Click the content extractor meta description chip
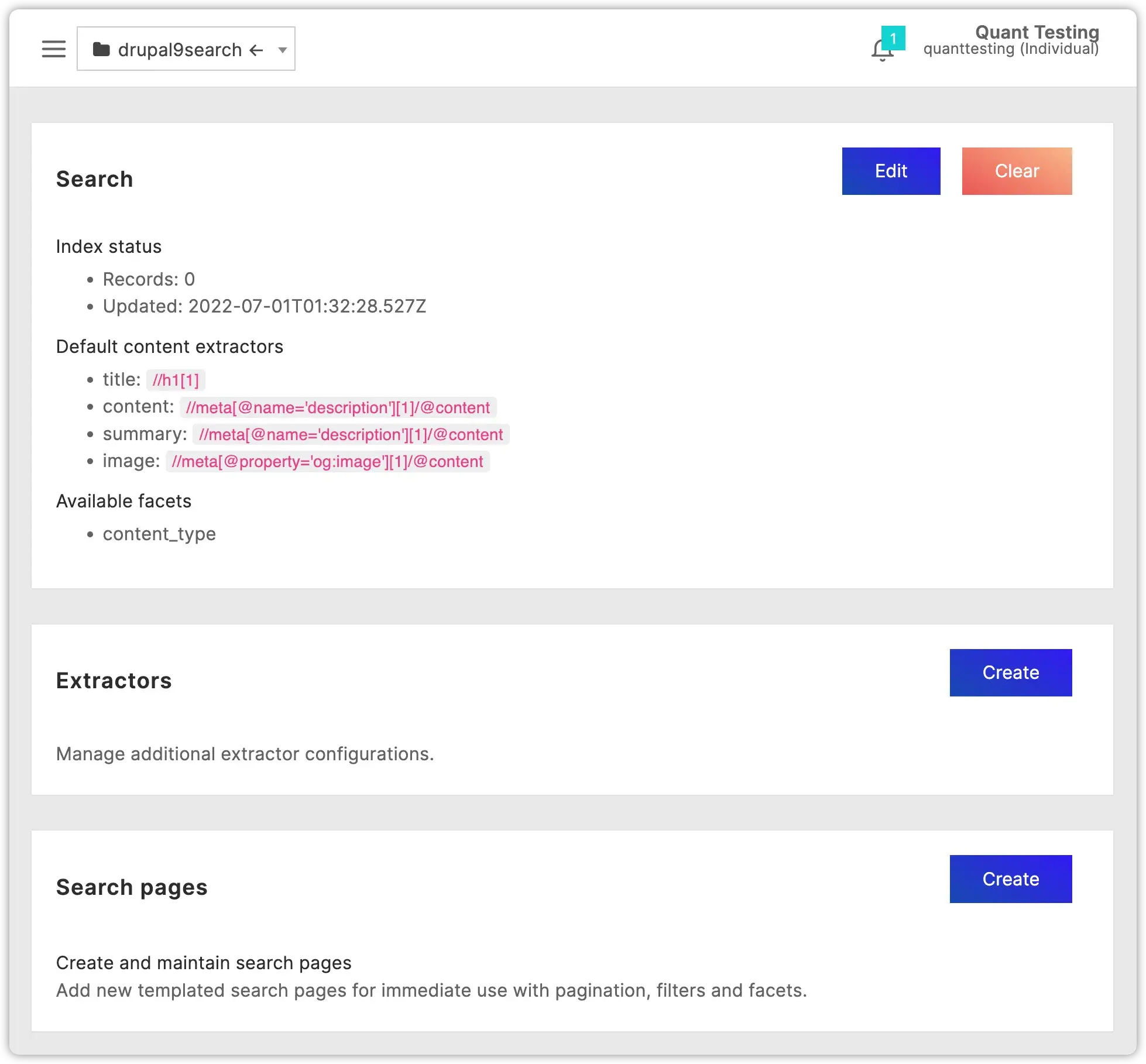Viewport: 1146px width, 1064px height. (x=338, y=407)
